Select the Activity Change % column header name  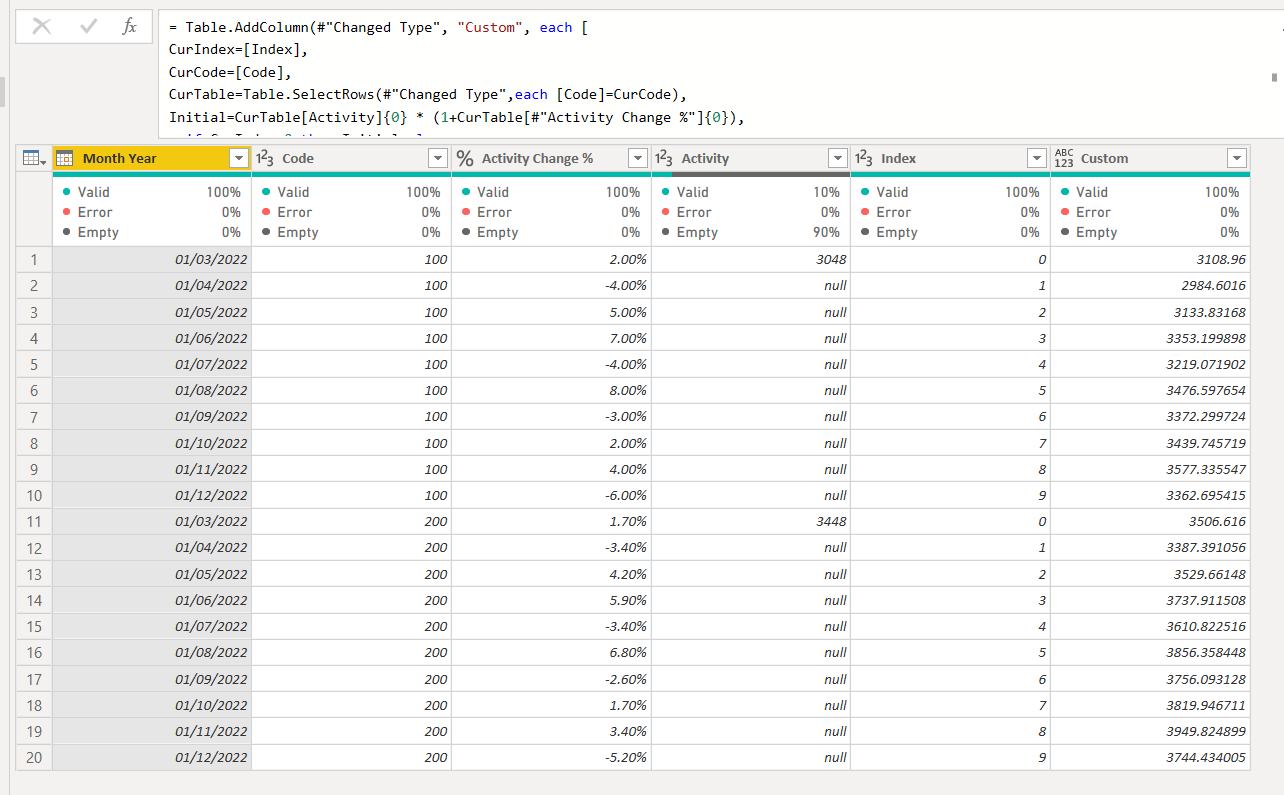click(x=538, y=158)
